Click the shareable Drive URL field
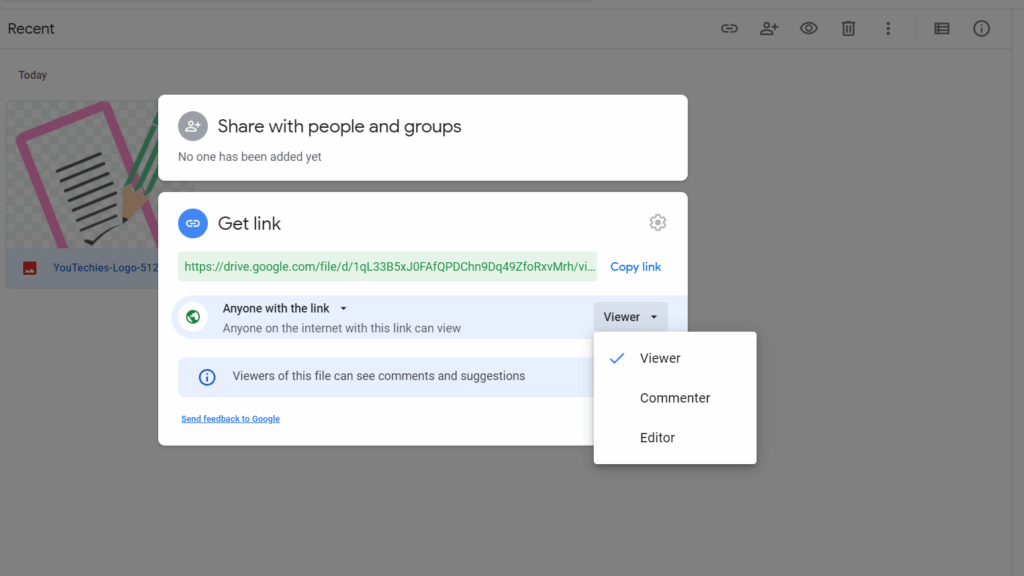 [387, 266]
